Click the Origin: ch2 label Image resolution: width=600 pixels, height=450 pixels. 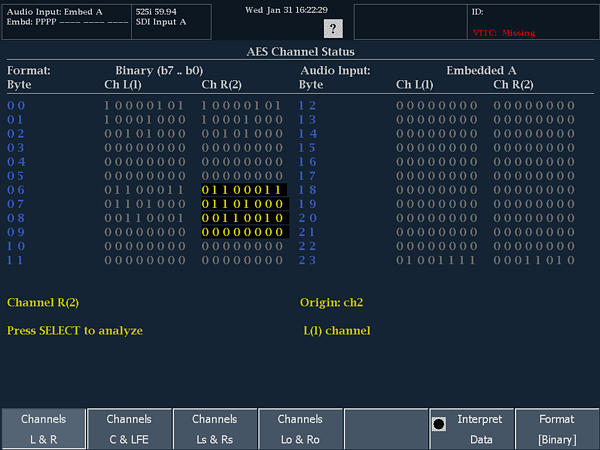[x=333, y=302]
